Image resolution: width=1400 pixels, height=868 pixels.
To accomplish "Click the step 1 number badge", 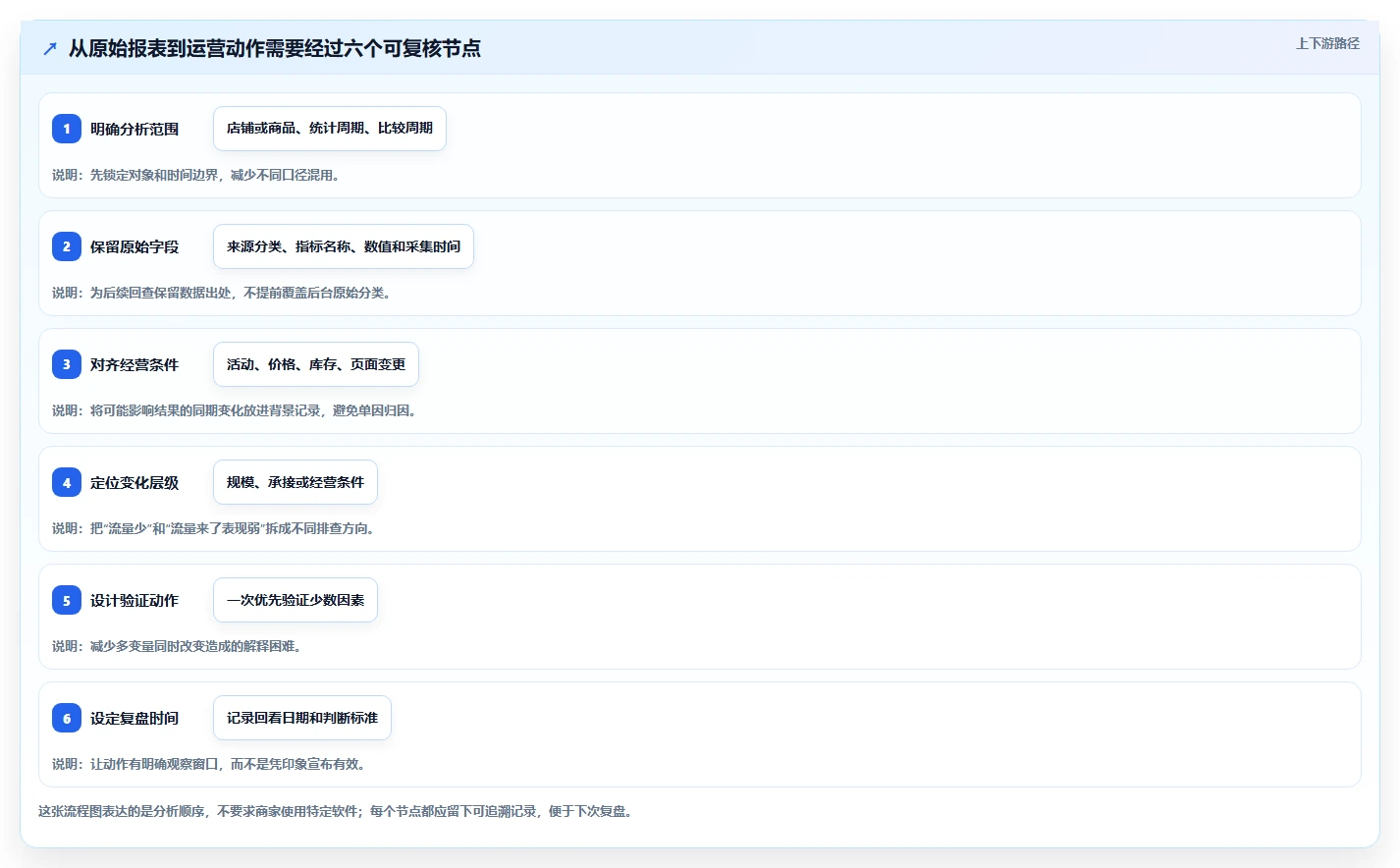I will click(67, 129).
